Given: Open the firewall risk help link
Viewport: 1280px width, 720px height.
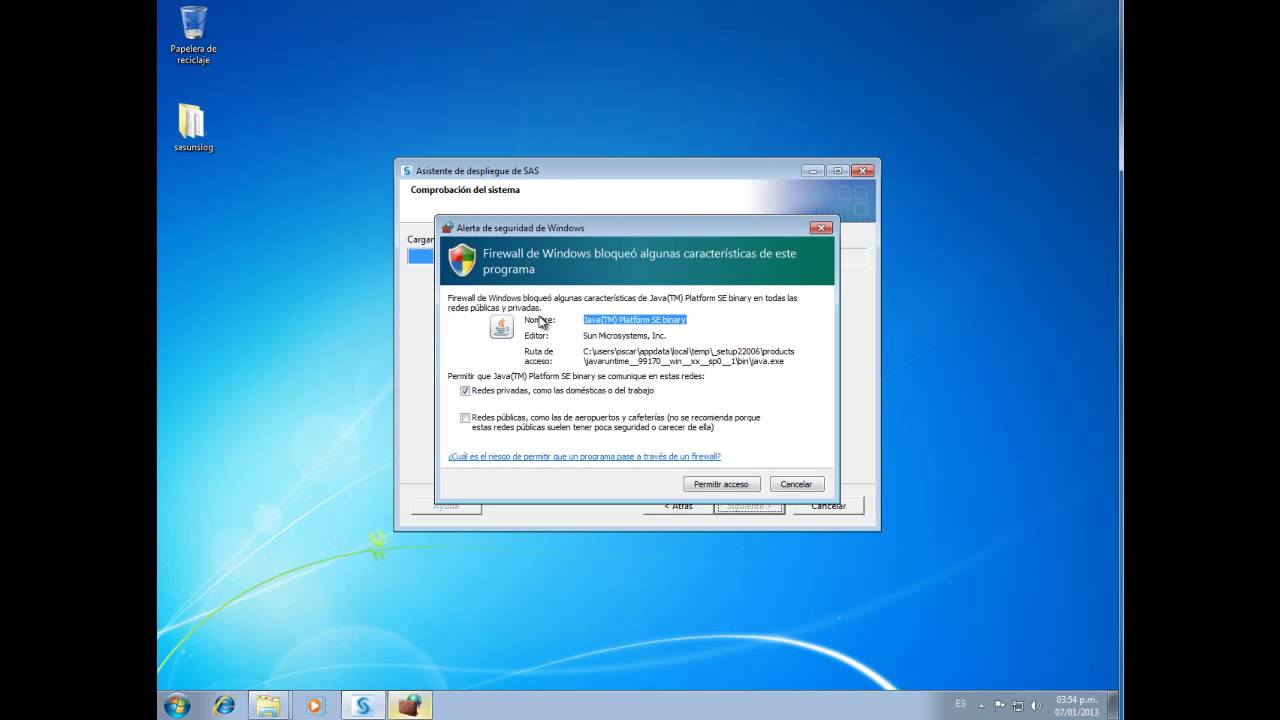Looking at the screenshot, I should (x=585, y=456).
